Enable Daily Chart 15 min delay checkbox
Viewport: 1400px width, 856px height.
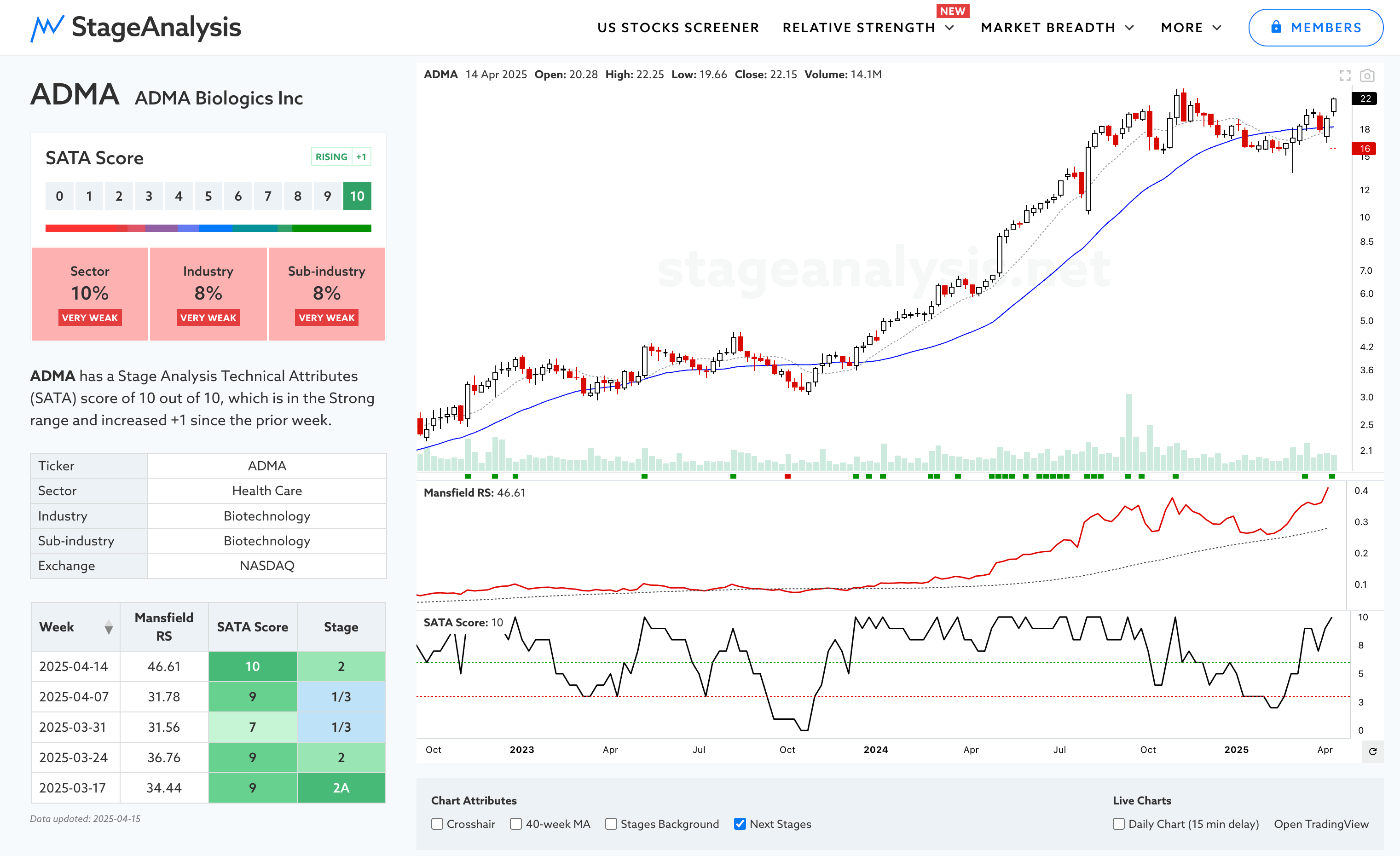[1118, 824]
